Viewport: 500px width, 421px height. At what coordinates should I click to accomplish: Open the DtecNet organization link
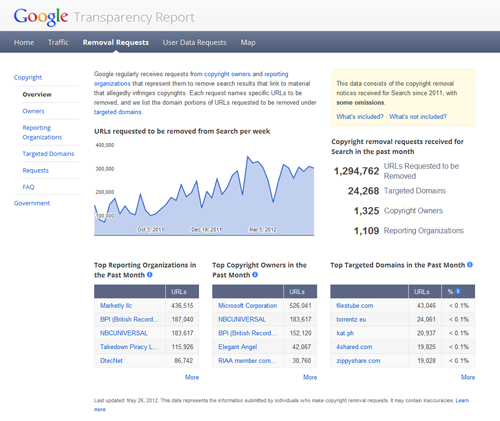(111, 360)
